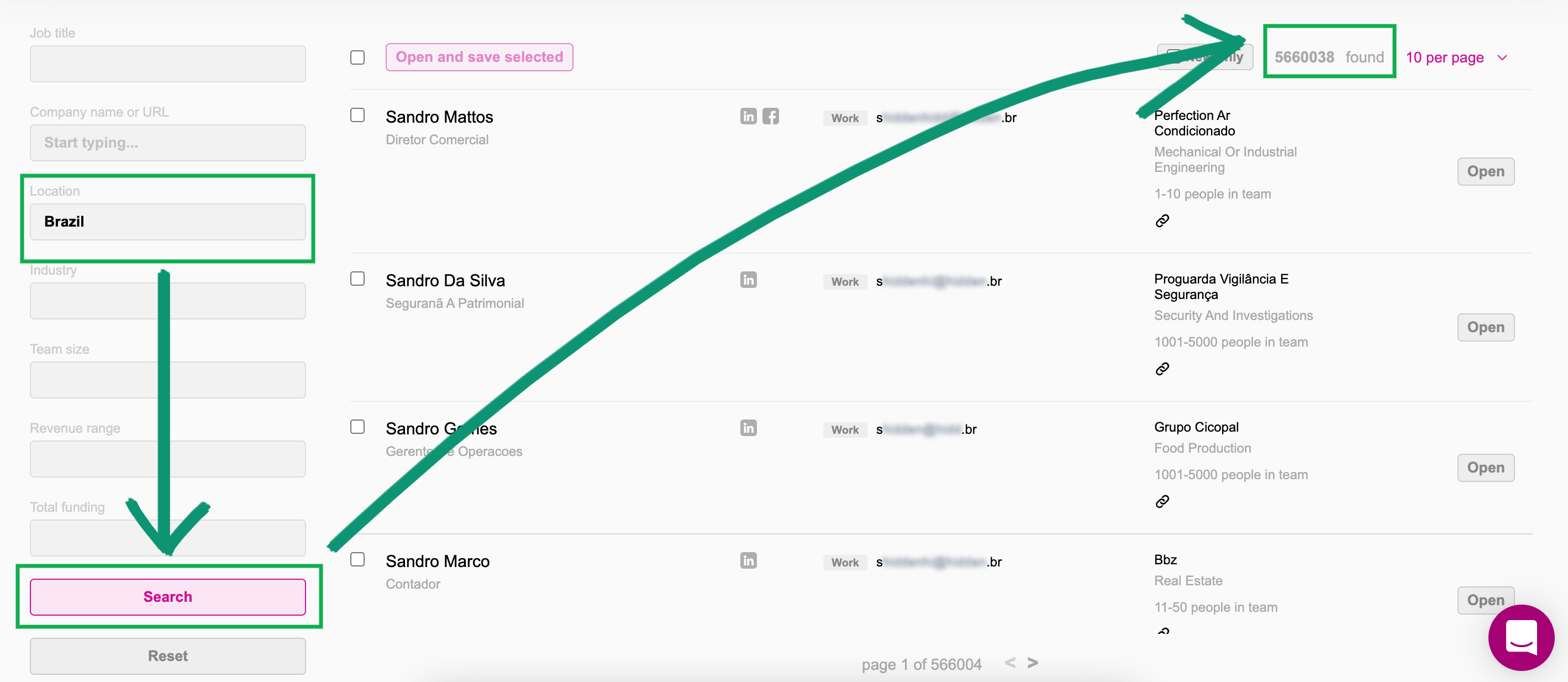Tick the select-all results checkbox
This screenshot has height=682, width=1568.
[x=357, y=58]
